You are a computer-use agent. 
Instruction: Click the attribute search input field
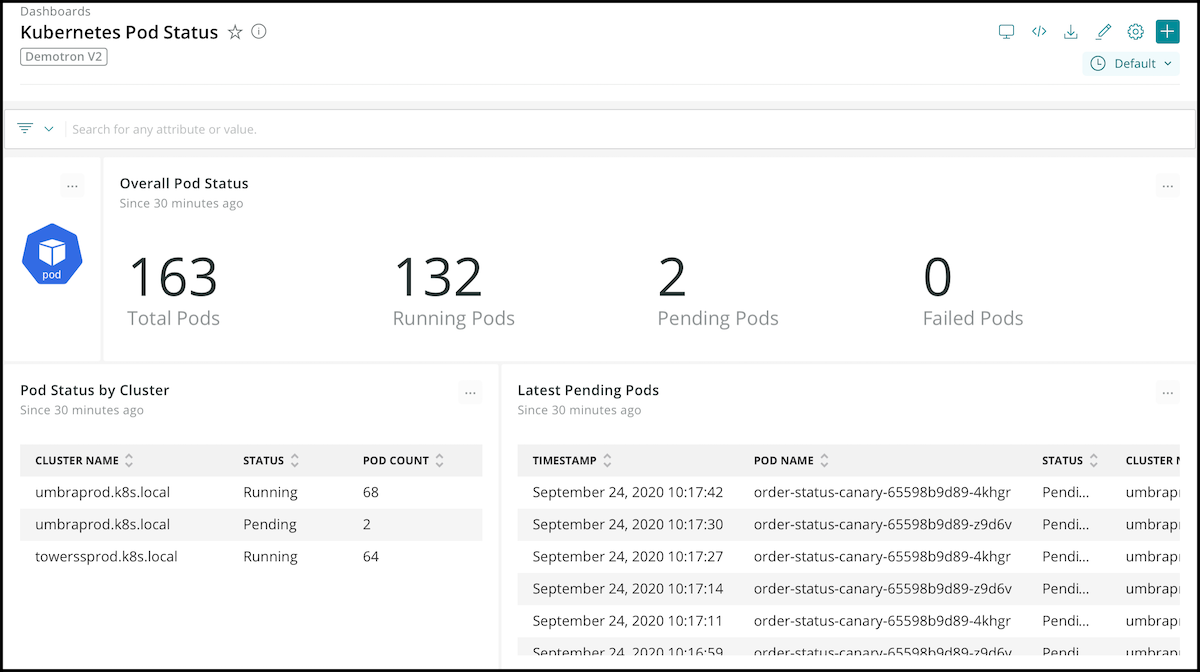[600, 129]
